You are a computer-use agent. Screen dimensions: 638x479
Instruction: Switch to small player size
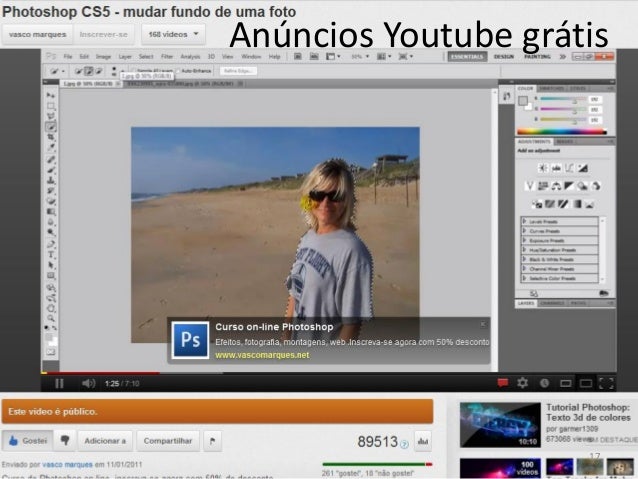(x=565, y=383)
